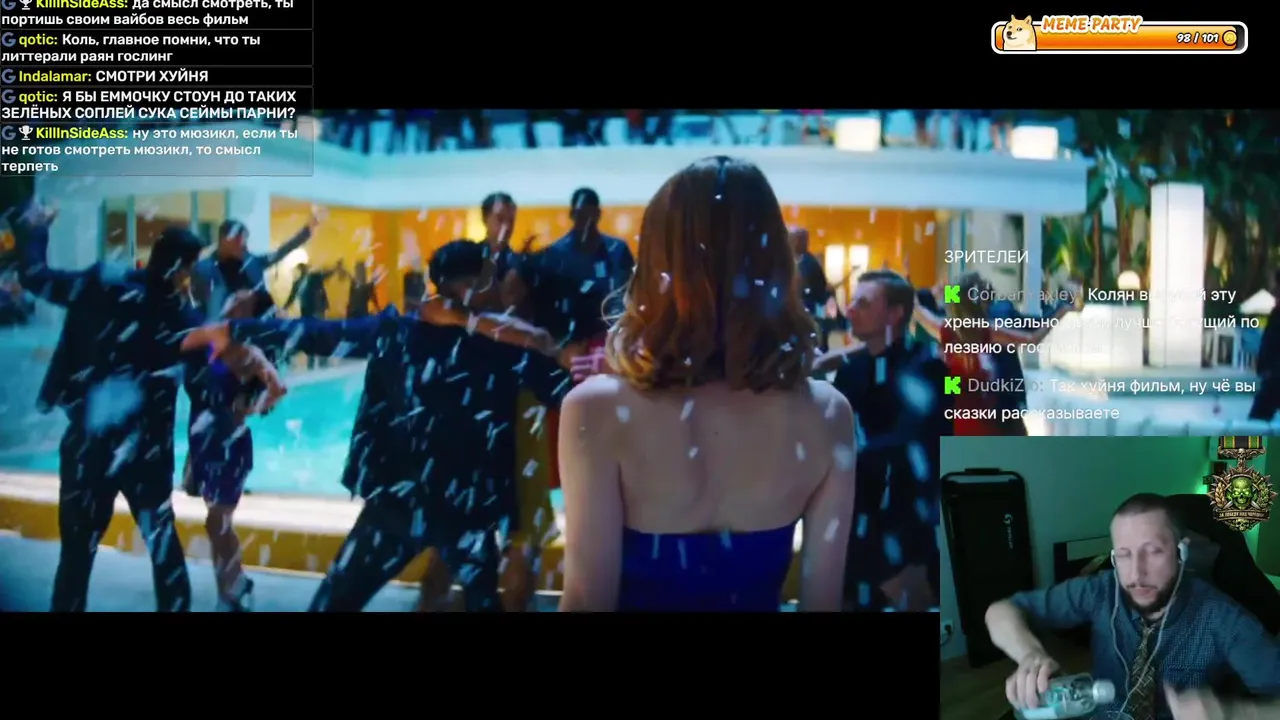Select the text 'литтерали раян гослинг'
Screen dimensions: 1280x720
(87, 57)
